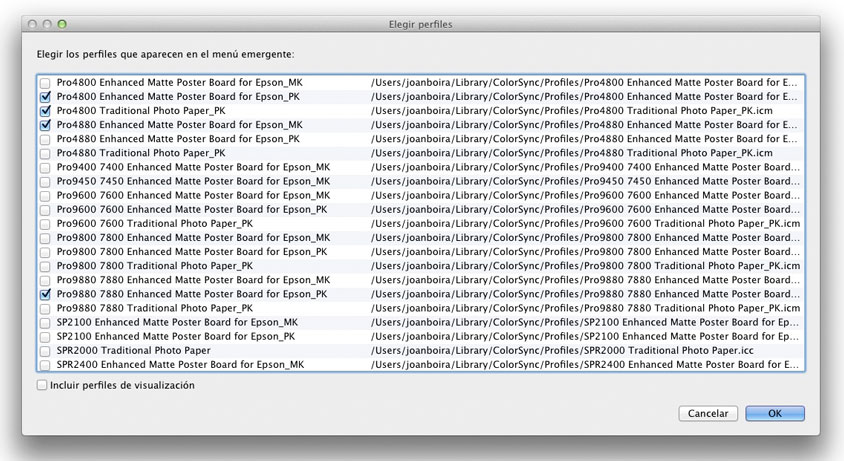Click profile name Pro9400 7400 Enhanced Matte Epson_MK
The height and width of the screenshot is (461, 844).
(x=193, y=167)
